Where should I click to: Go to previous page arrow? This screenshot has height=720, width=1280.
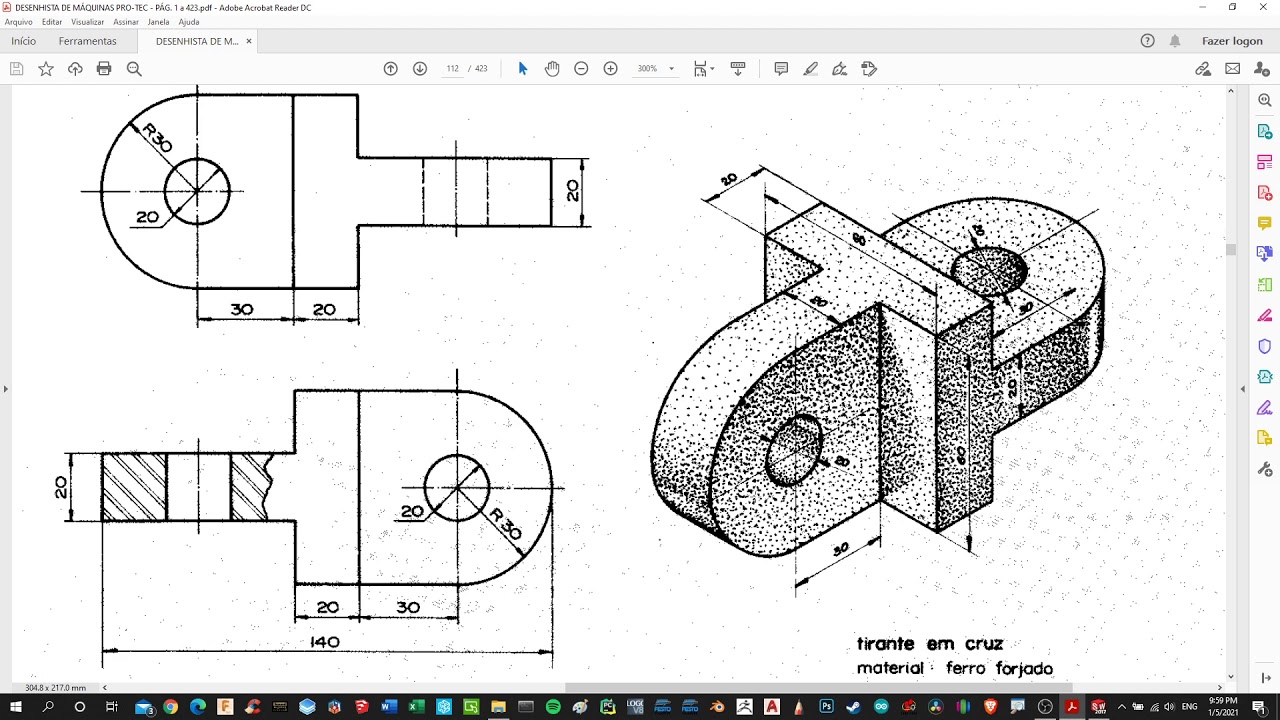(x=391, y=69)
